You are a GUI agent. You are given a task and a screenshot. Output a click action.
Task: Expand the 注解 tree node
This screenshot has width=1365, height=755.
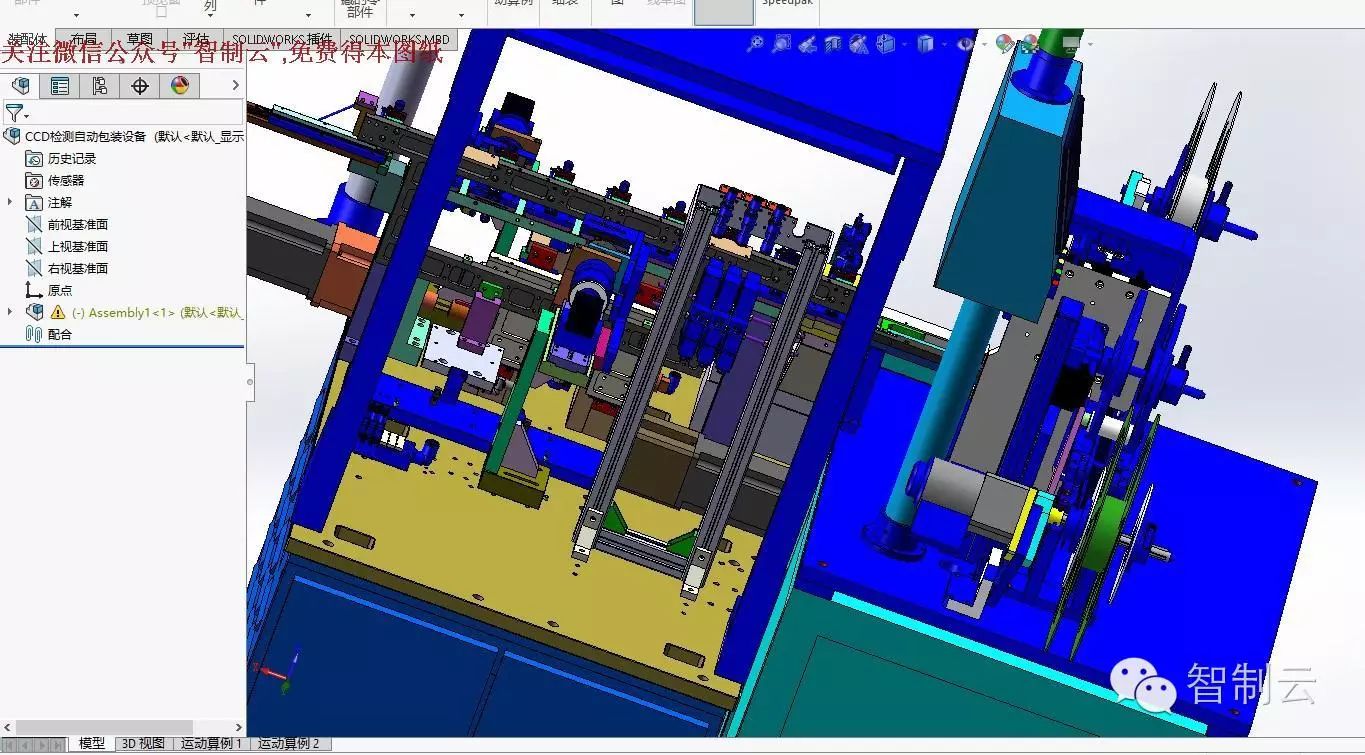(10, 202)
